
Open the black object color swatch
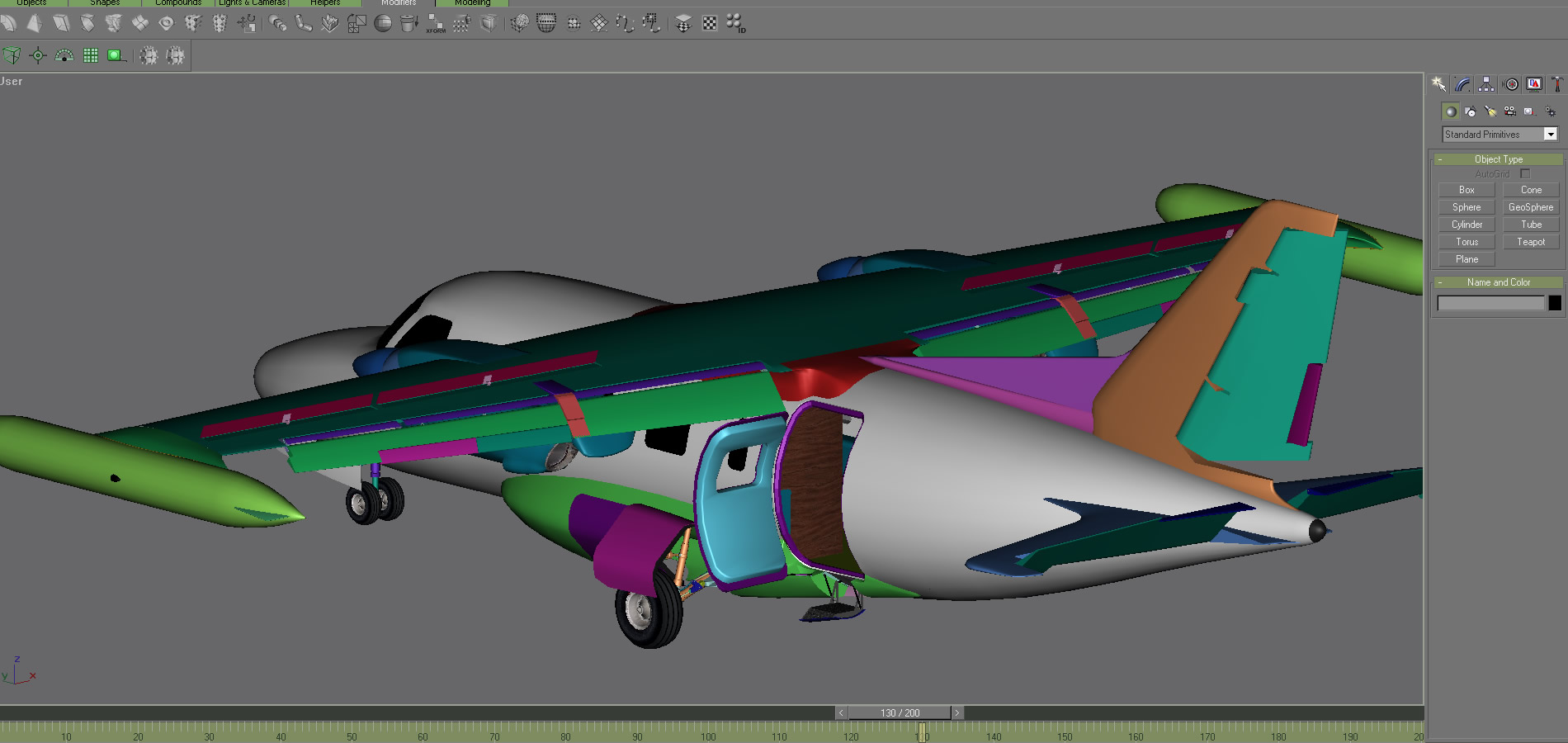[x=1555, y=303]
